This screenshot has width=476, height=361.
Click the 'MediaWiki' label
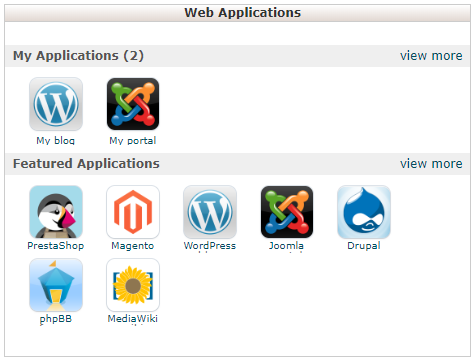[133, 319]
